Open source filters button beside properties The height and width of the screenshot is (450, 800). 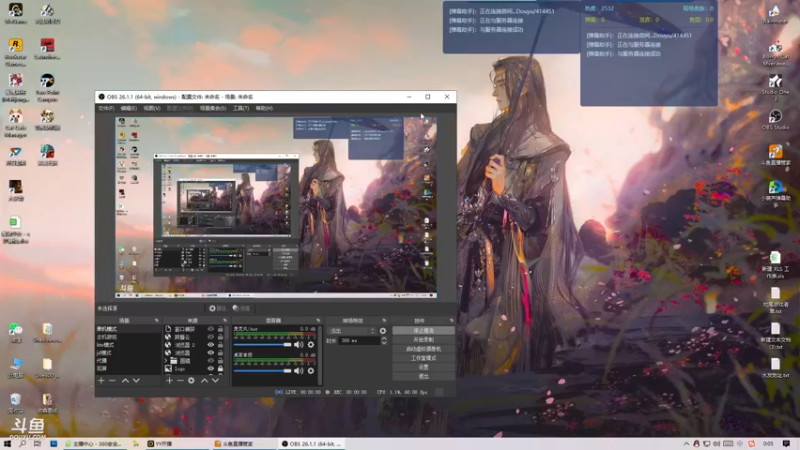point(241,308)
